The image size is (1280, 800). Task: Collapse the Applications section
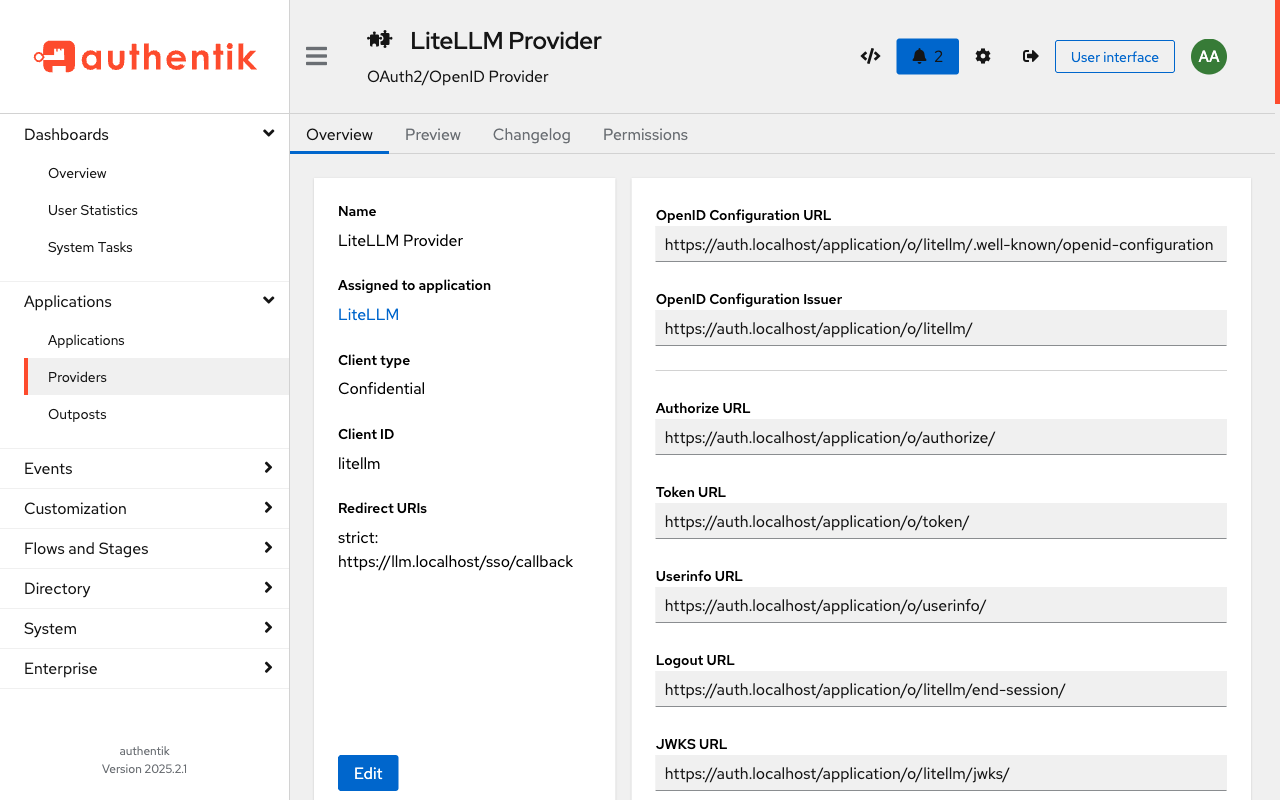point(145,301)
